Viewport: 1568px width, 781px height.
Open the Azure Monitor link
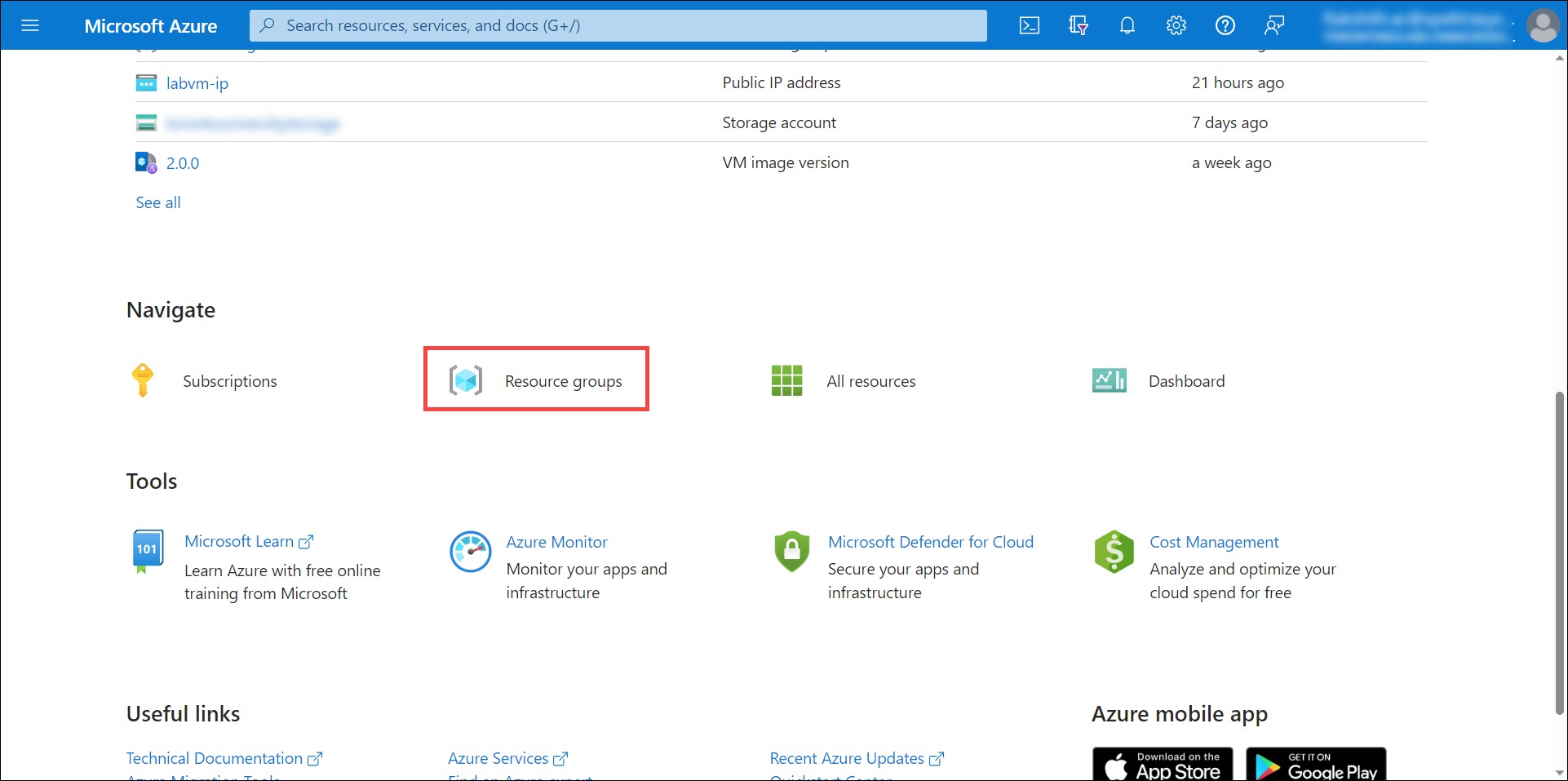click(x=557, y=542)
